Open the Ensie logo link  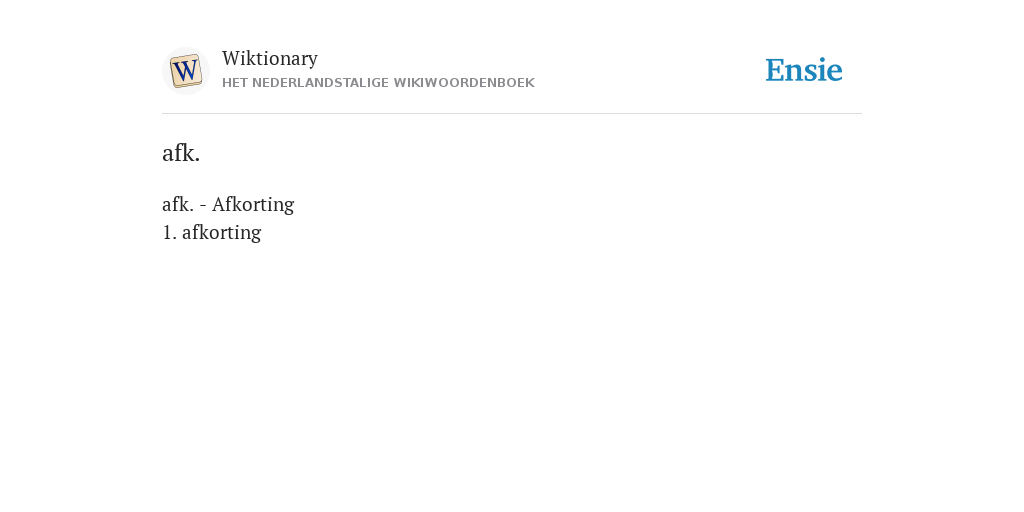[x=804, y=70]
